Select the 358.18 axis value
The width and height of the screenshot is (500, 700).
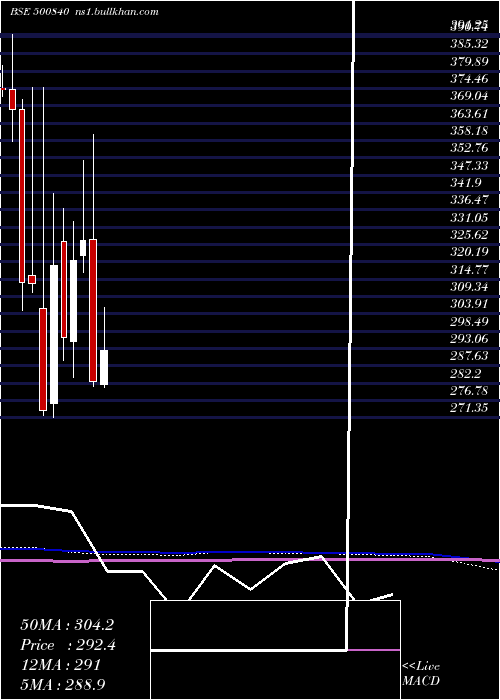coord(469,131)
